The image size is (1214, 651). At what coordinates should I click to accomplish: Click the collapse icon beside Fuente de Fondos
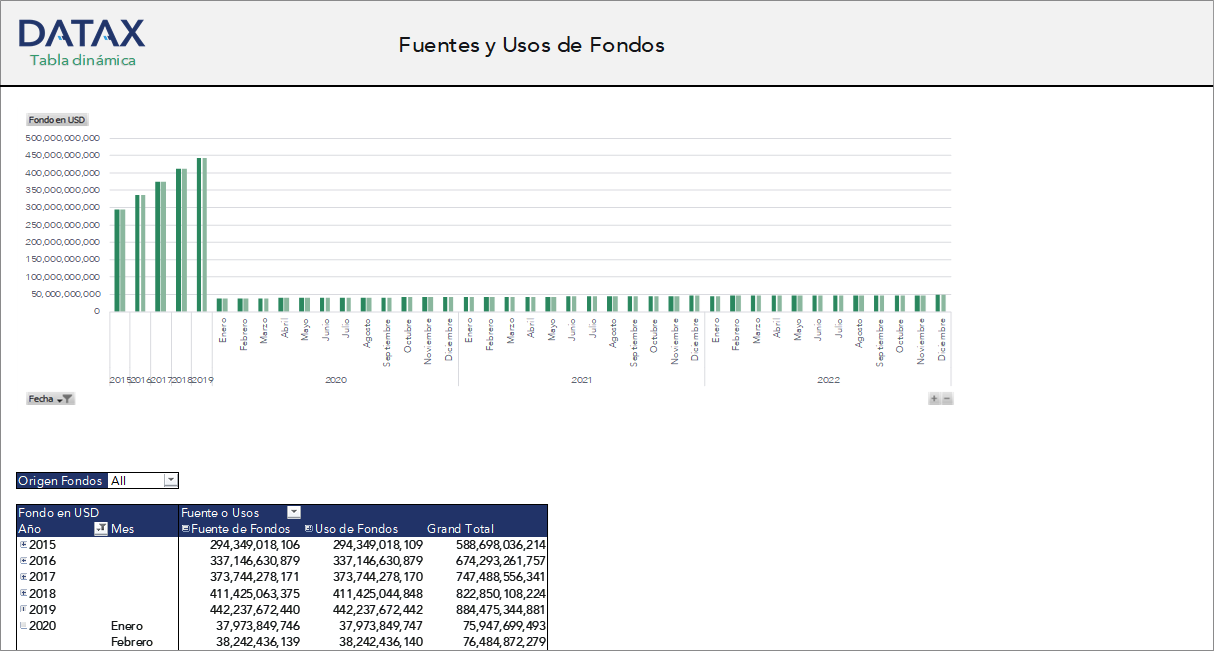click(x=184, y=528)
